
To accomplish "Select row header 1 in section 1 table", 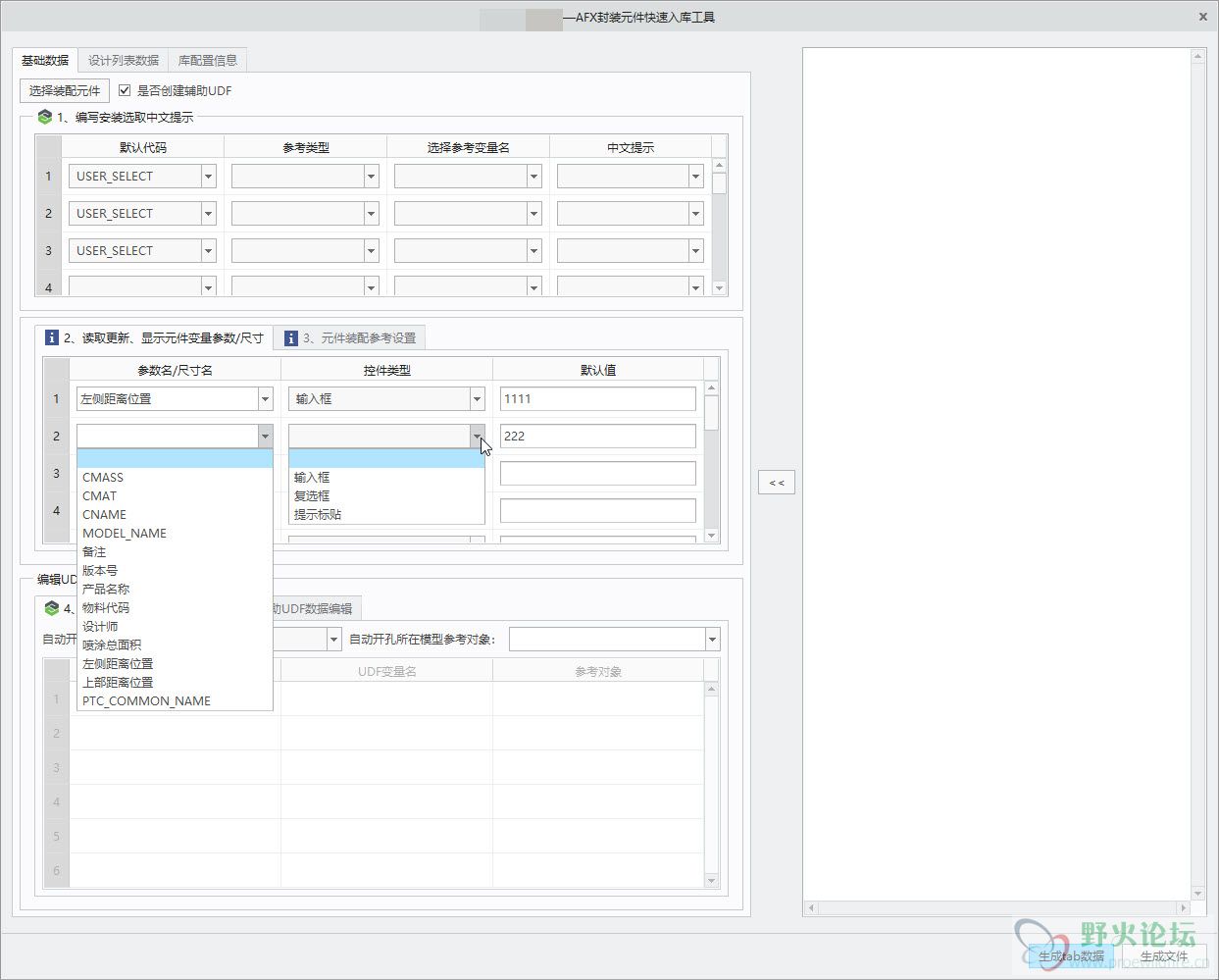I will (48, 177).
